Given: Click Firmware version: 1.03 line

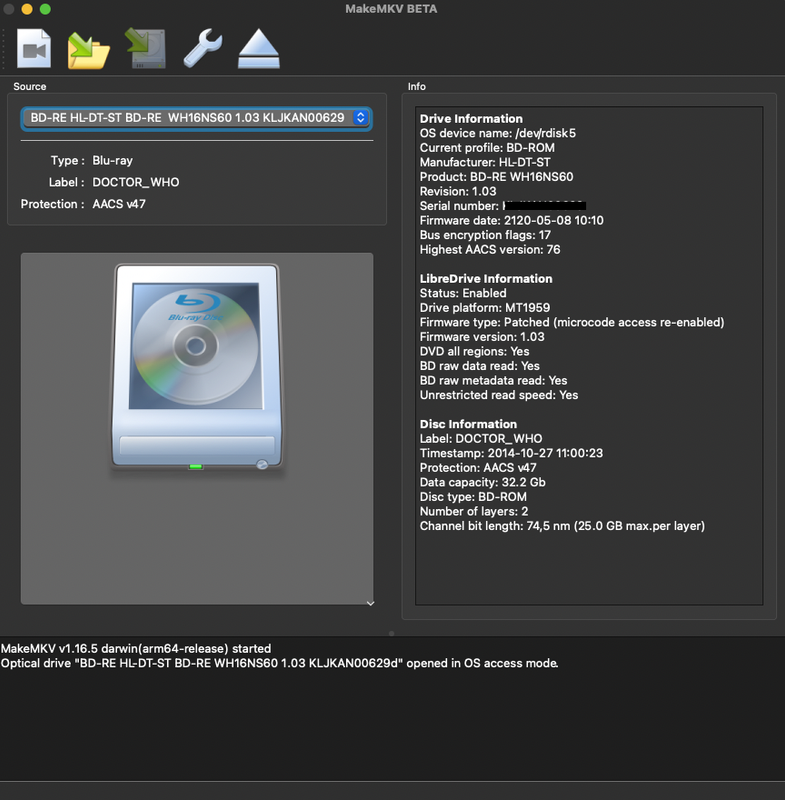Looking at the screenshot, I should click(482, 337).
